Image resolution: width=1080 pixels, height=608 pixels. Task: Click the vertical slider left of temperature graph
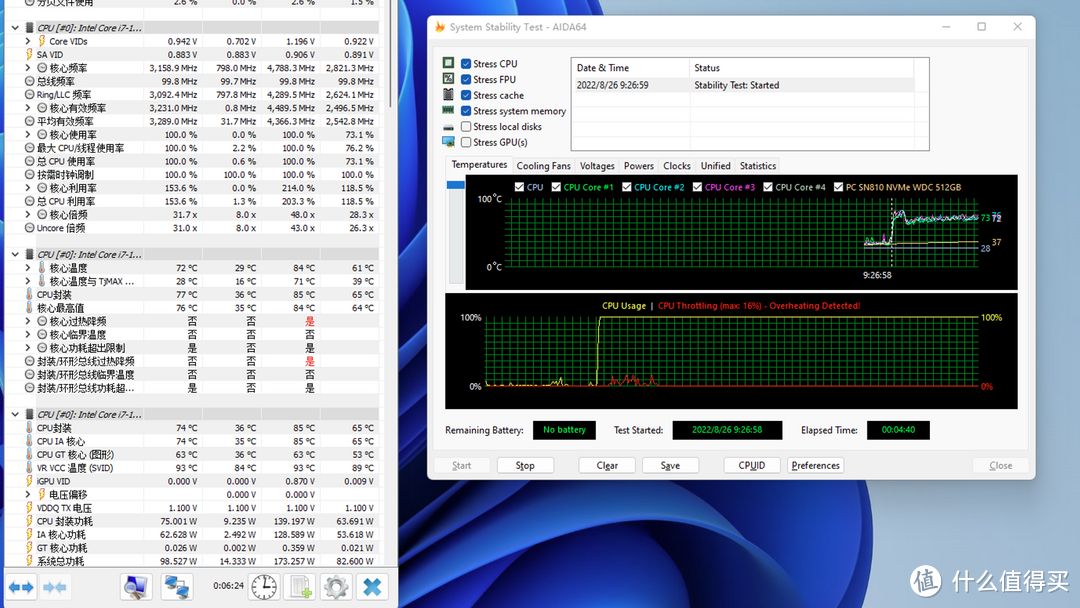tap(456, 233)
